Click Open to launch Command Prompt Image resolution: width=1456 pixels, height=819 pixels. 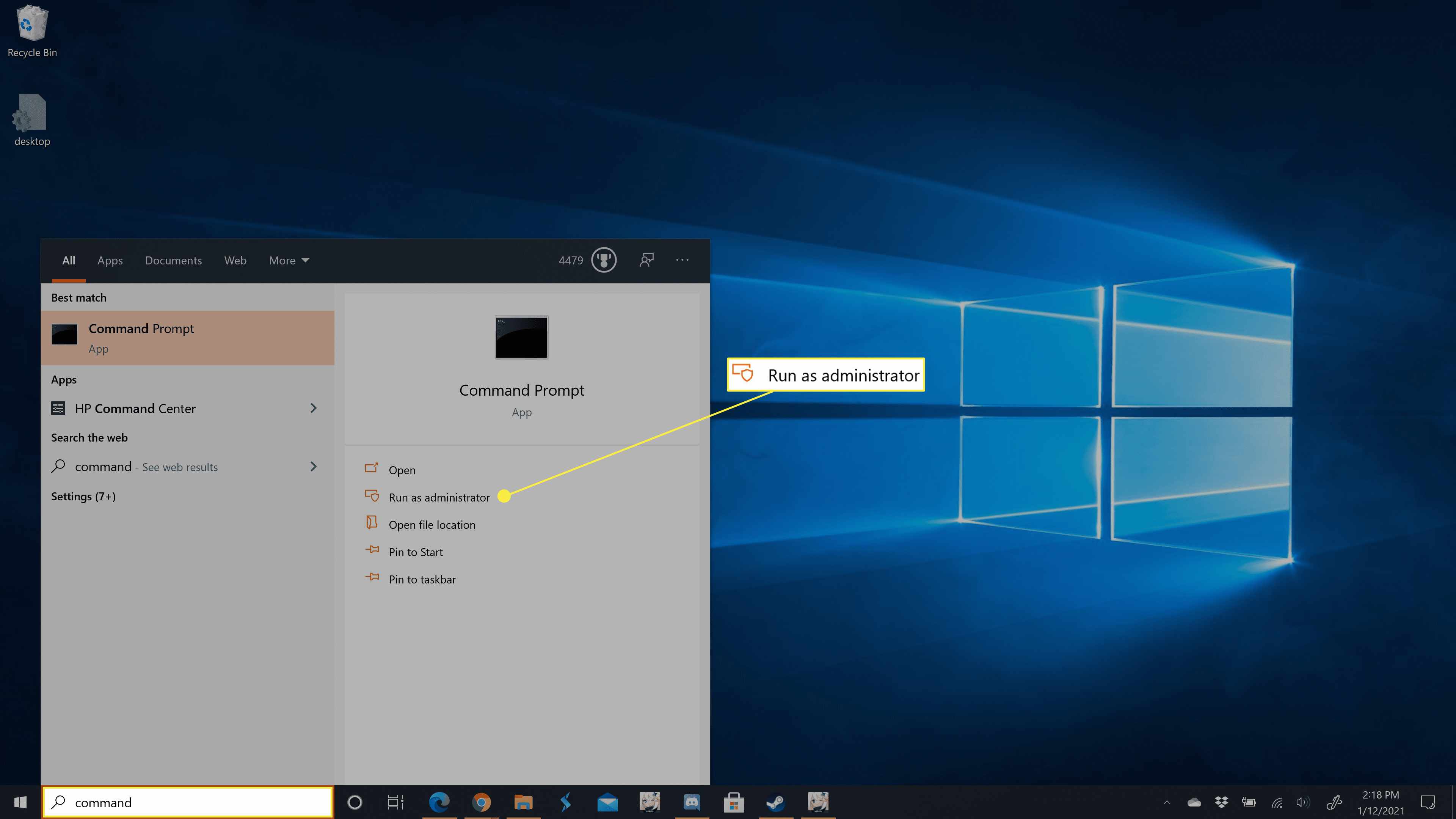pos(401,469)
